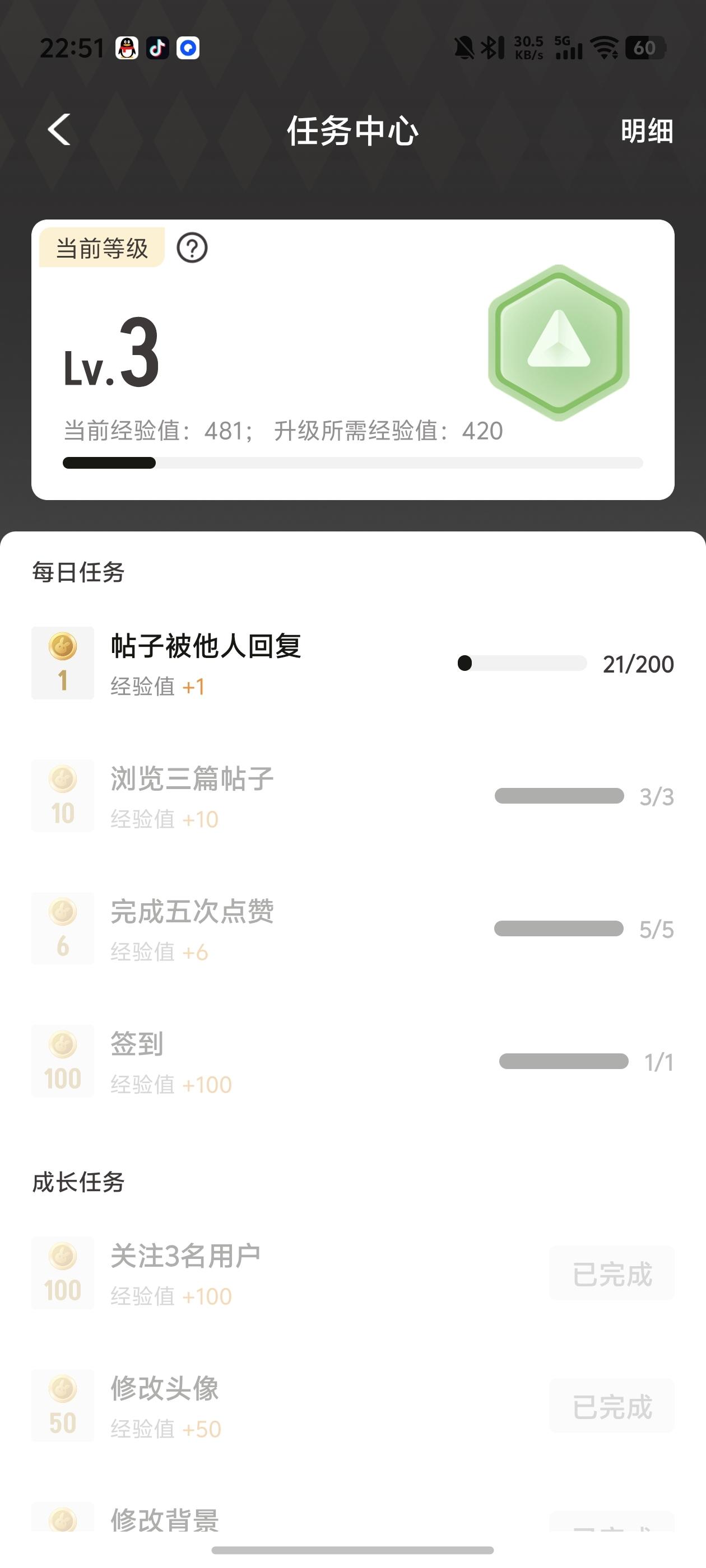This screenshot has width=706, height=1568.
Task: Tap the 6-point coin for likes task
Action: click(x=63, y=928)
